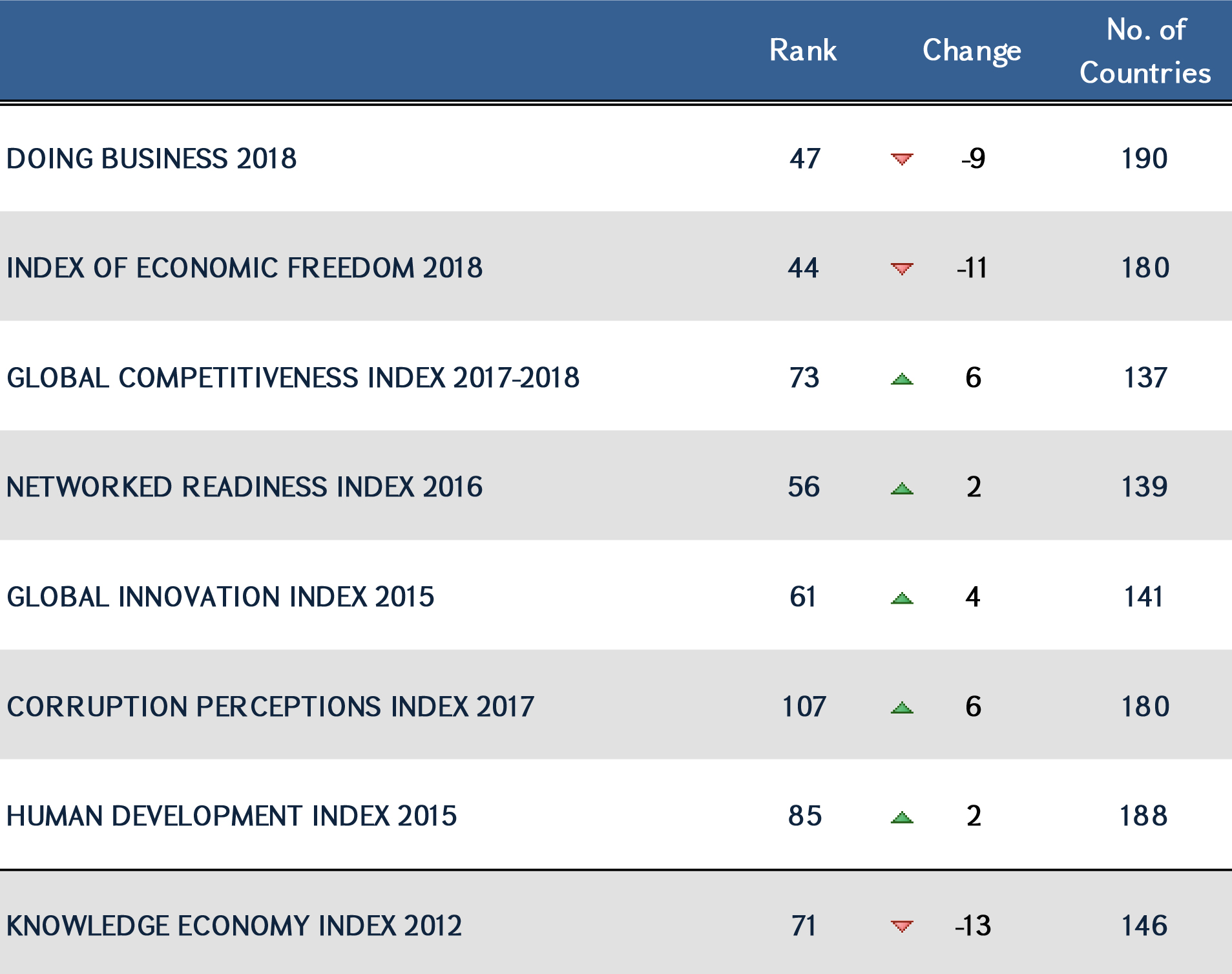Click the 188 countries value for Human Development
This screenshot has width=1232, height=974.
pyautogui.click(x=1143, y=816)
